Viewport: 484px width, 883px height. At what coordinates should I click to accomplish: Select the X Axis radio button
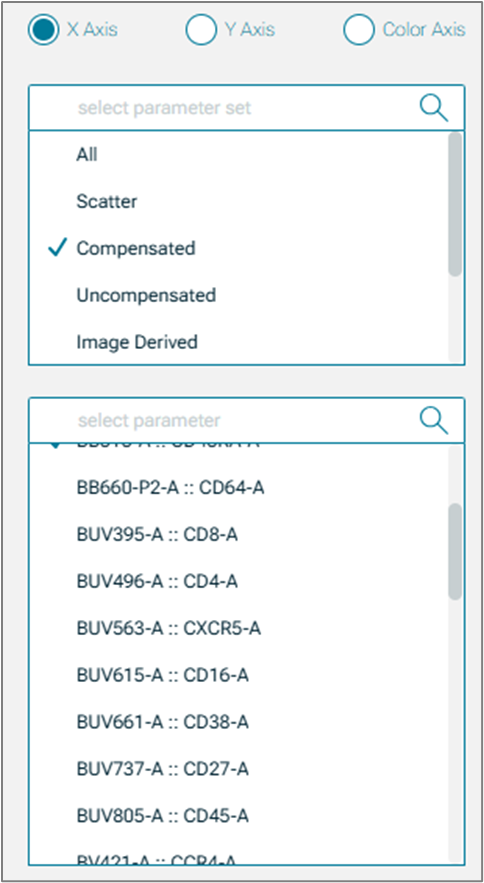click(x=43, y=29)
